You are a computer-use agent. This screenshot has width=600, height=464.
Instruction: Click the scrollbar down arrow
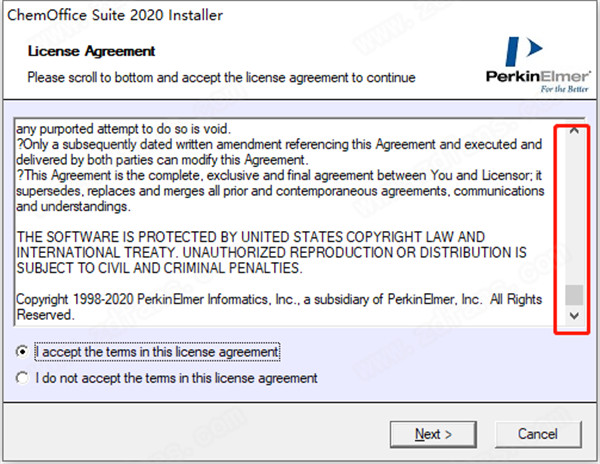pyautogui.click(x=573, y=314)
